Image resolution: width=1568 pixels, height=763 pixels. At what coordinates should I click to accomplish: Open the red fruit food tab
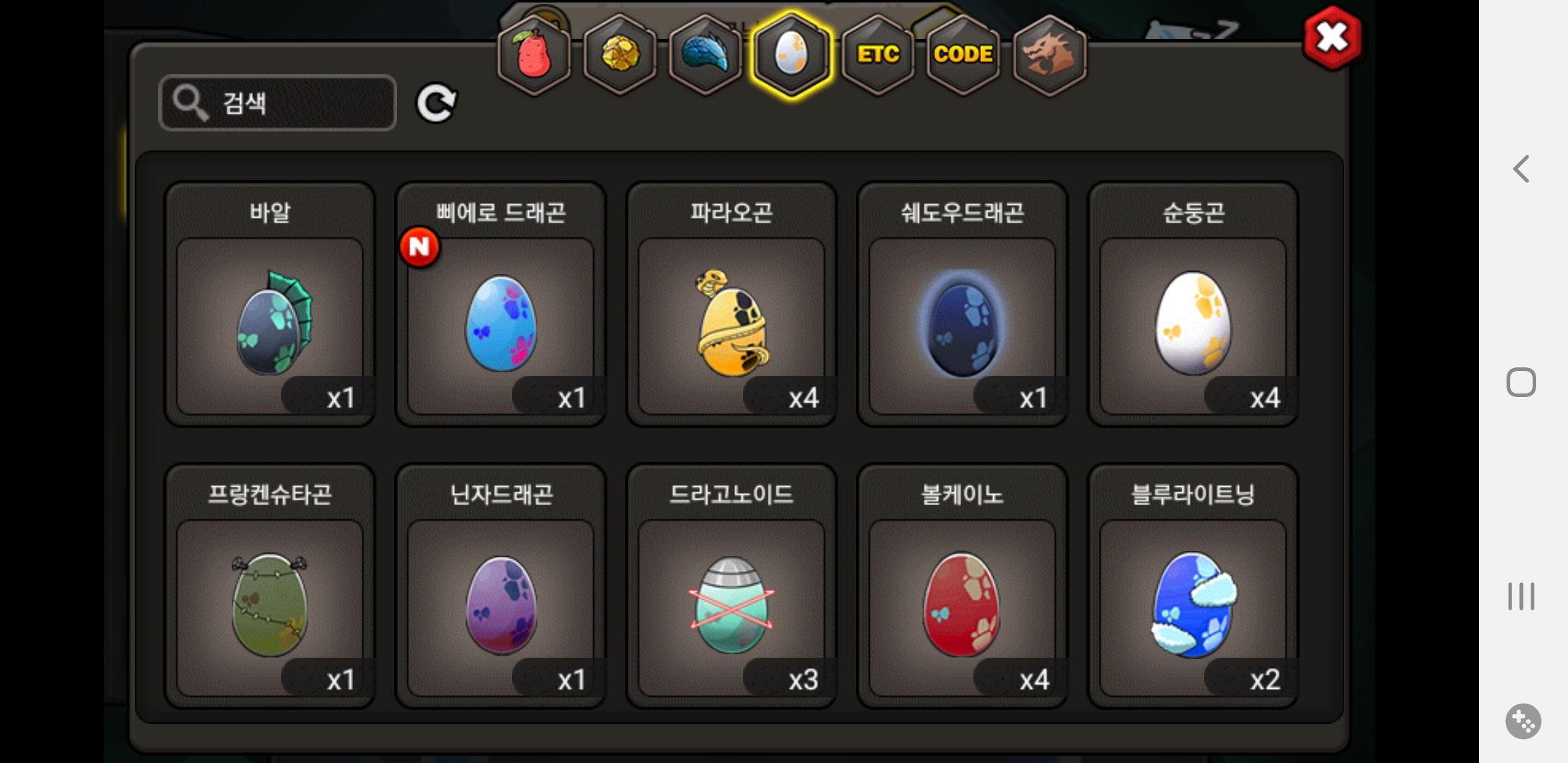click(535, 54)
